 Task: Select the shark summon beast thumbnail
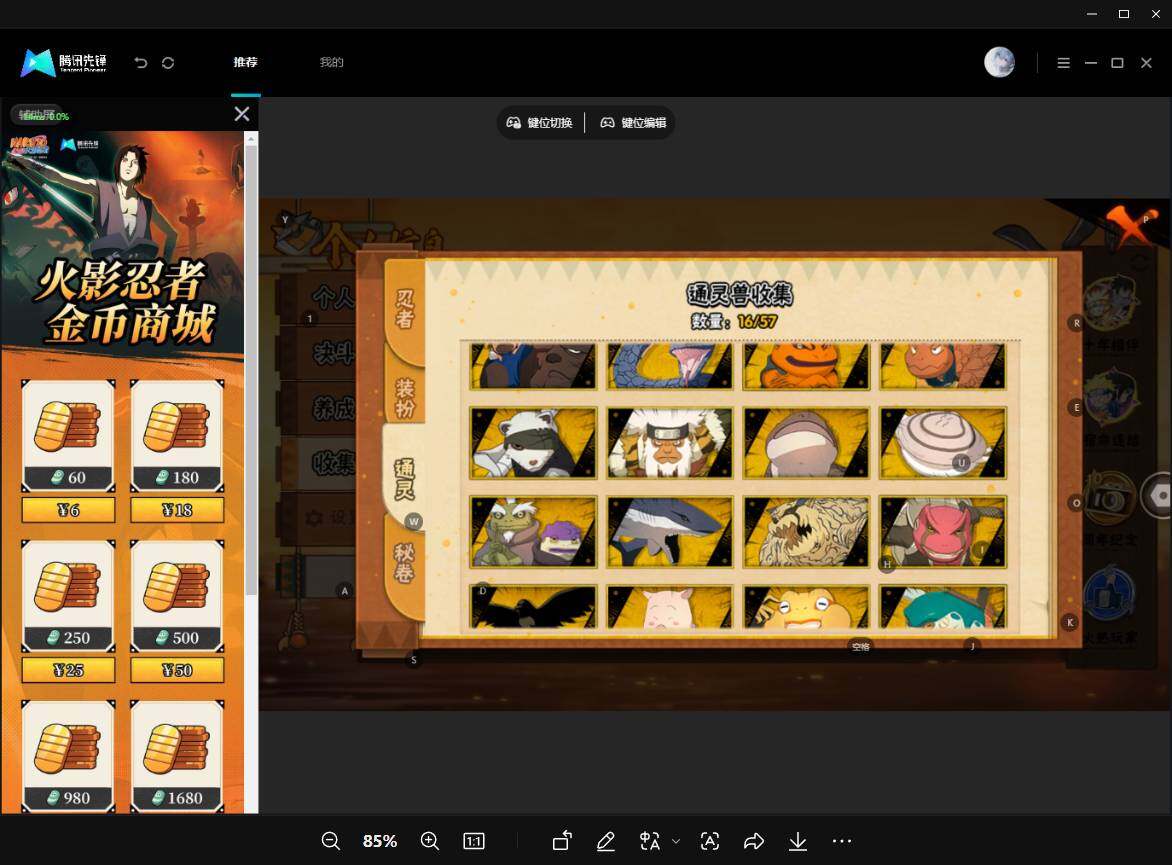point(670,532)
